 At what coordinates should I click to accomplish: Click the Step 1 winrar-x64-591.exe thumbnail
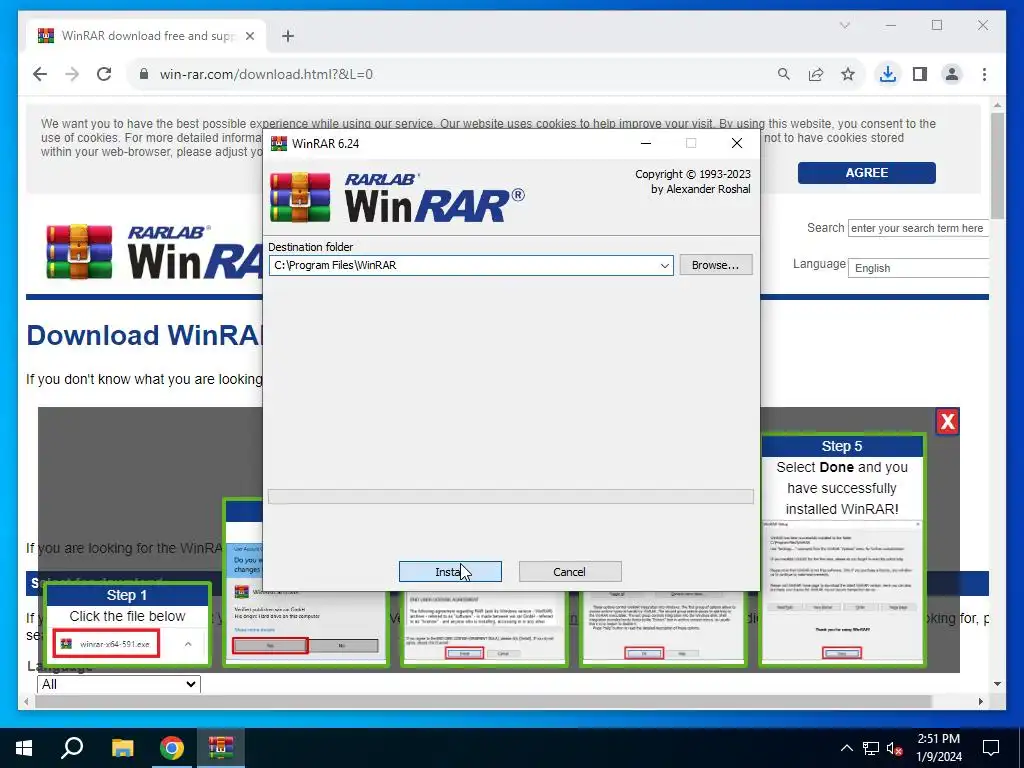tap(106, 644)
